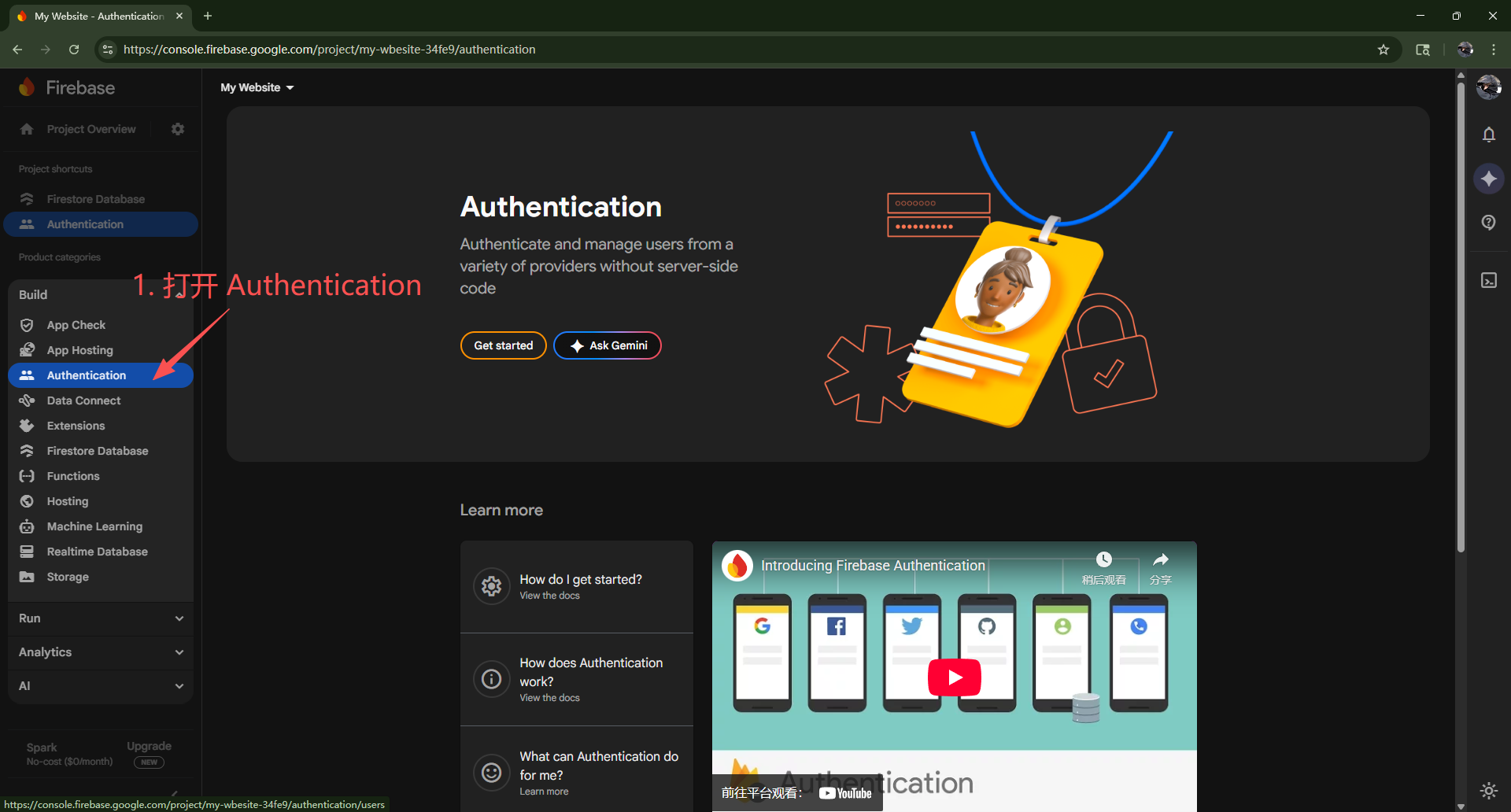Click the Ask Gemini button

608,345
